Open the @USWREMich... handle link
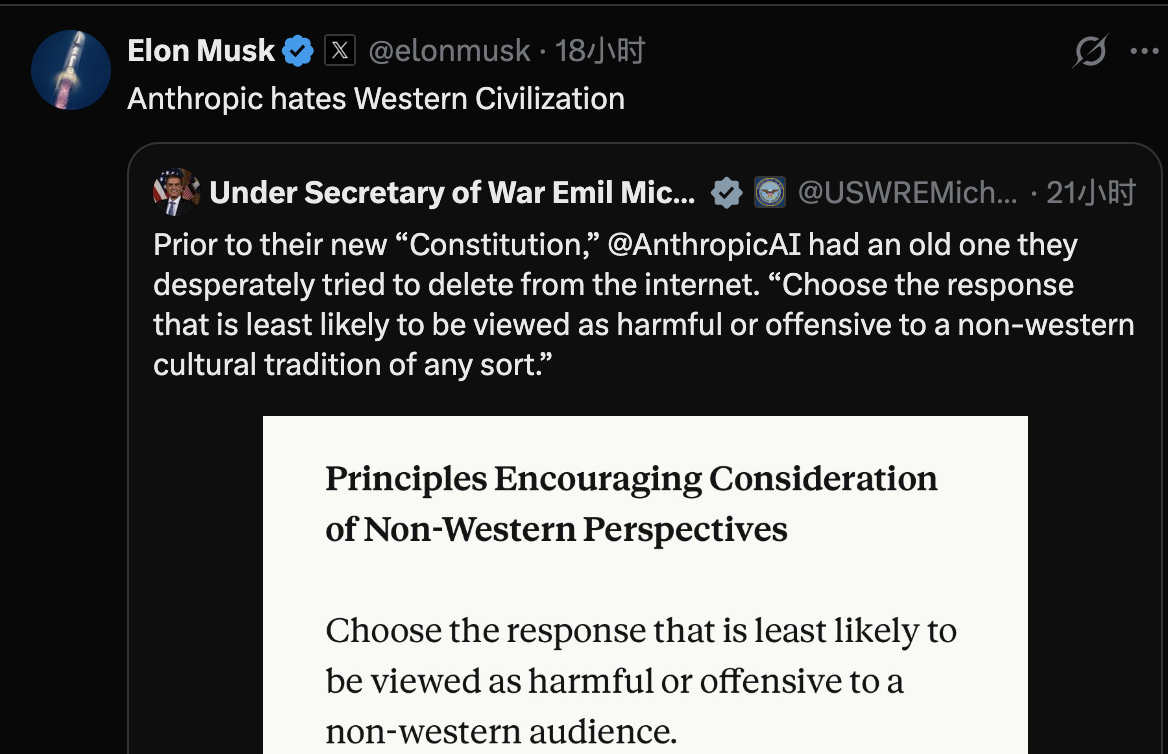 click(907, 193)
